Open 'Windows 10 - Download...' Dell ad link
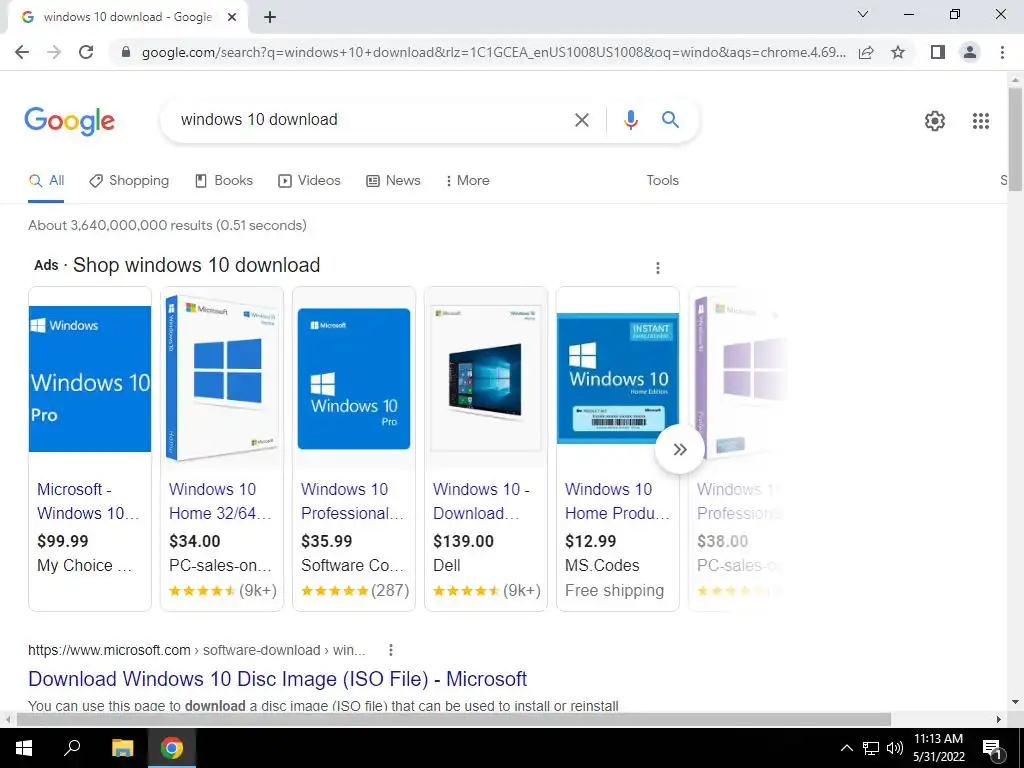The width and height of the screenshot is (1024, 768). [481, 502]
